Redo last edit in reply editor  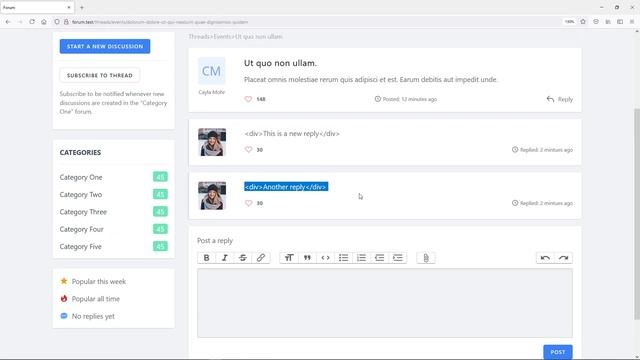(563, 258)
